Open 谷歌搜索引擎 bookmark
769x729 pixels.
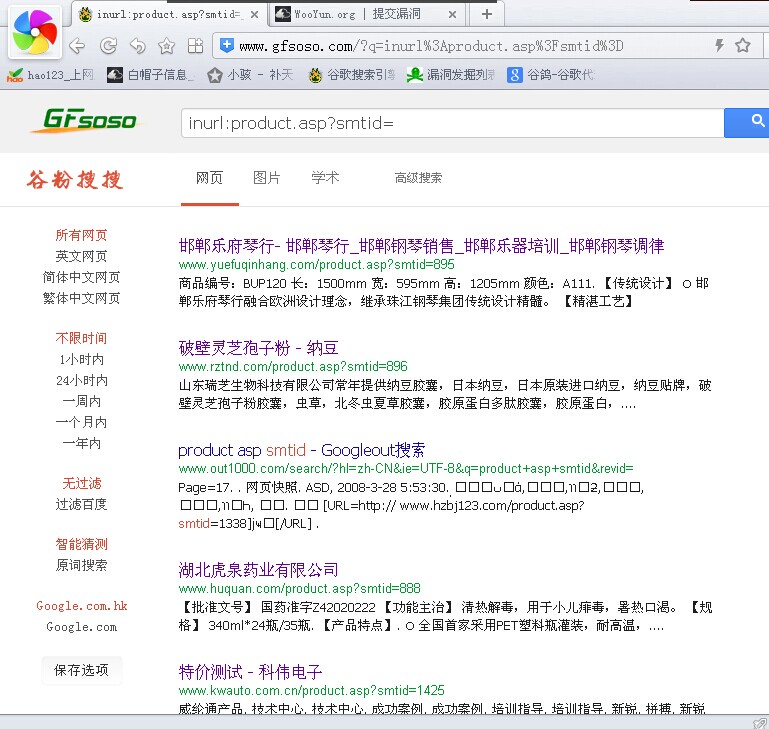352,75
